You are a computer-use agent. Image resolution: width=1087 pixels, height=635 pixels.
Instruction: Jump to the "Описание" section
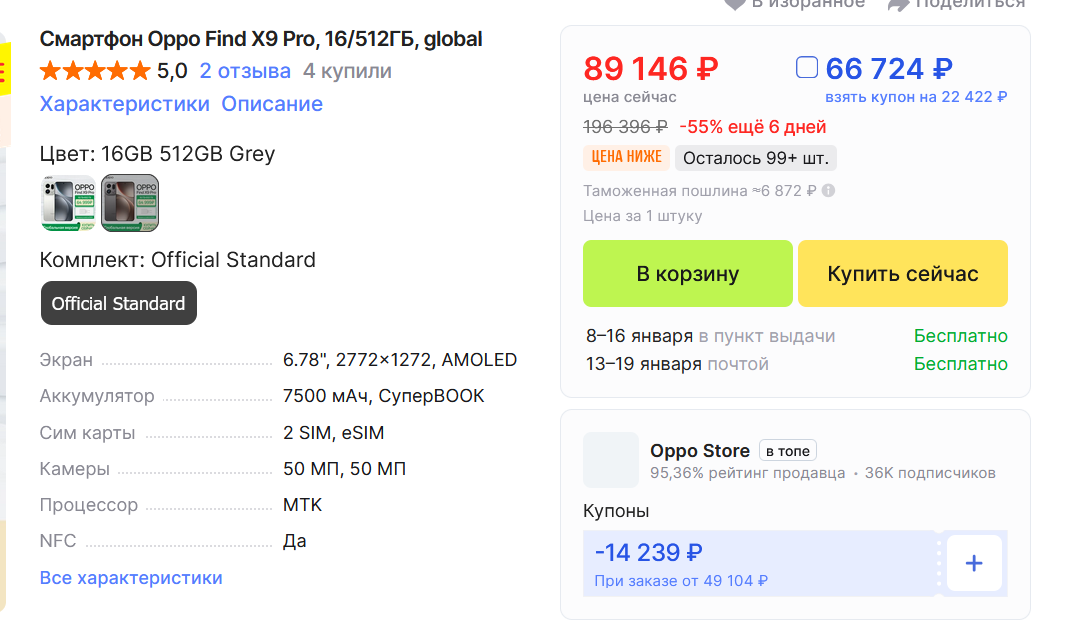coord(272,104)
